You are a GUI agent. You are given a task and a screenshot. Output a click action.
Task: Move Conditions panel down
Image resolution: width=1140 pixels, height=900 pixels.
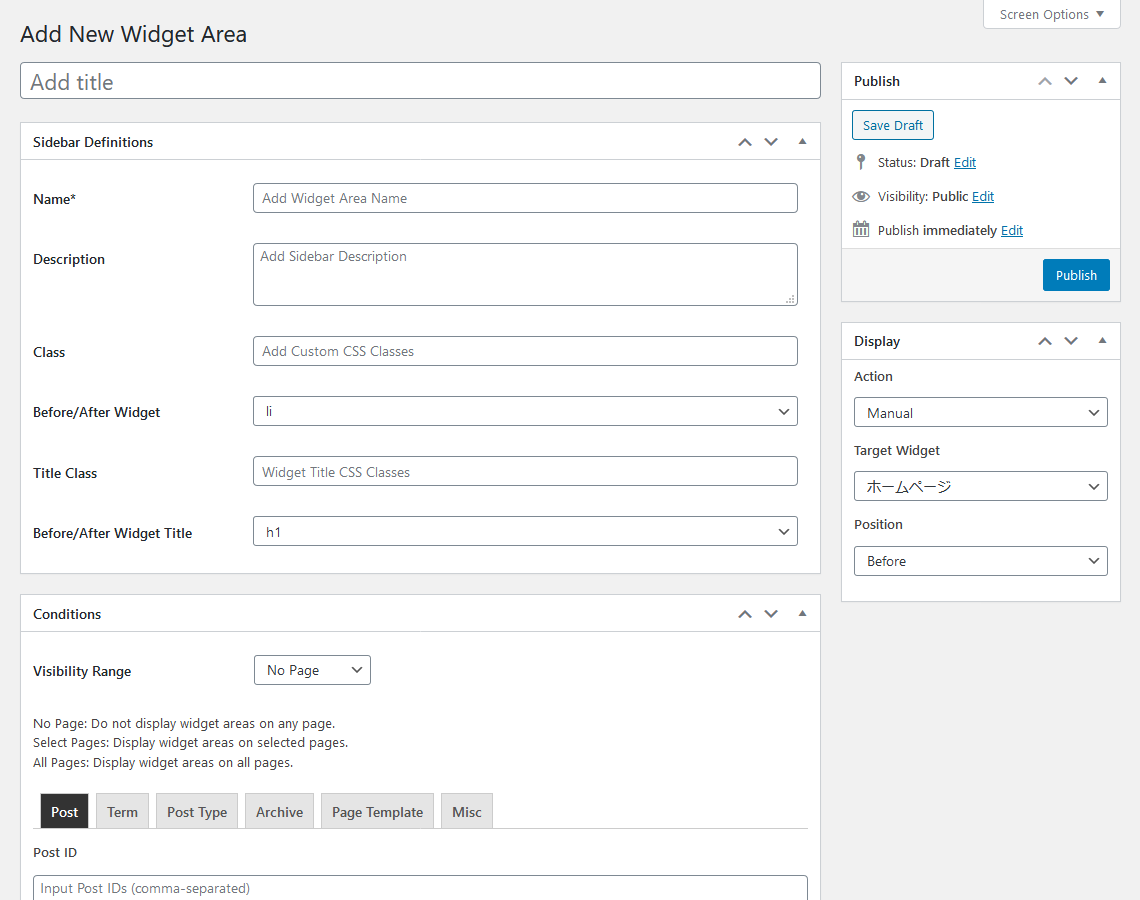(x=771, y=614)
